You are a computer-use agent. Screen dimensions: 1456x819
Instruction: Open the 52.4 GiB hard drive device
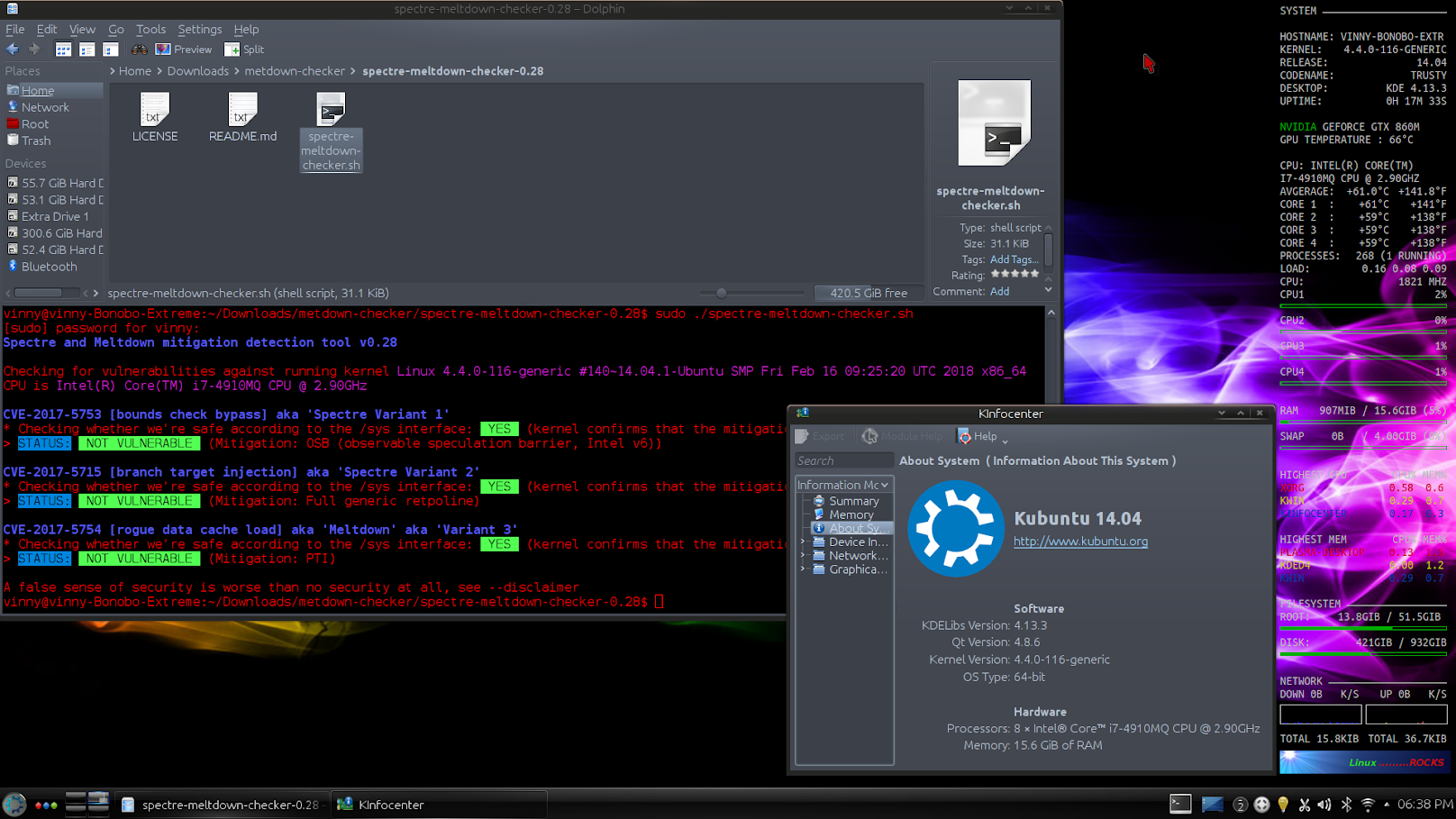coord(54,250)
